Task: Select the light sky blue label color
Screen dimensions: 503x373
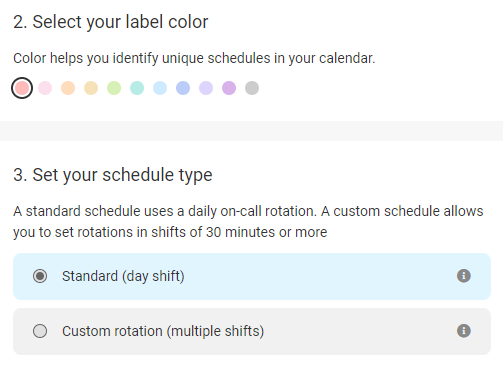Action: click(160, 88)
